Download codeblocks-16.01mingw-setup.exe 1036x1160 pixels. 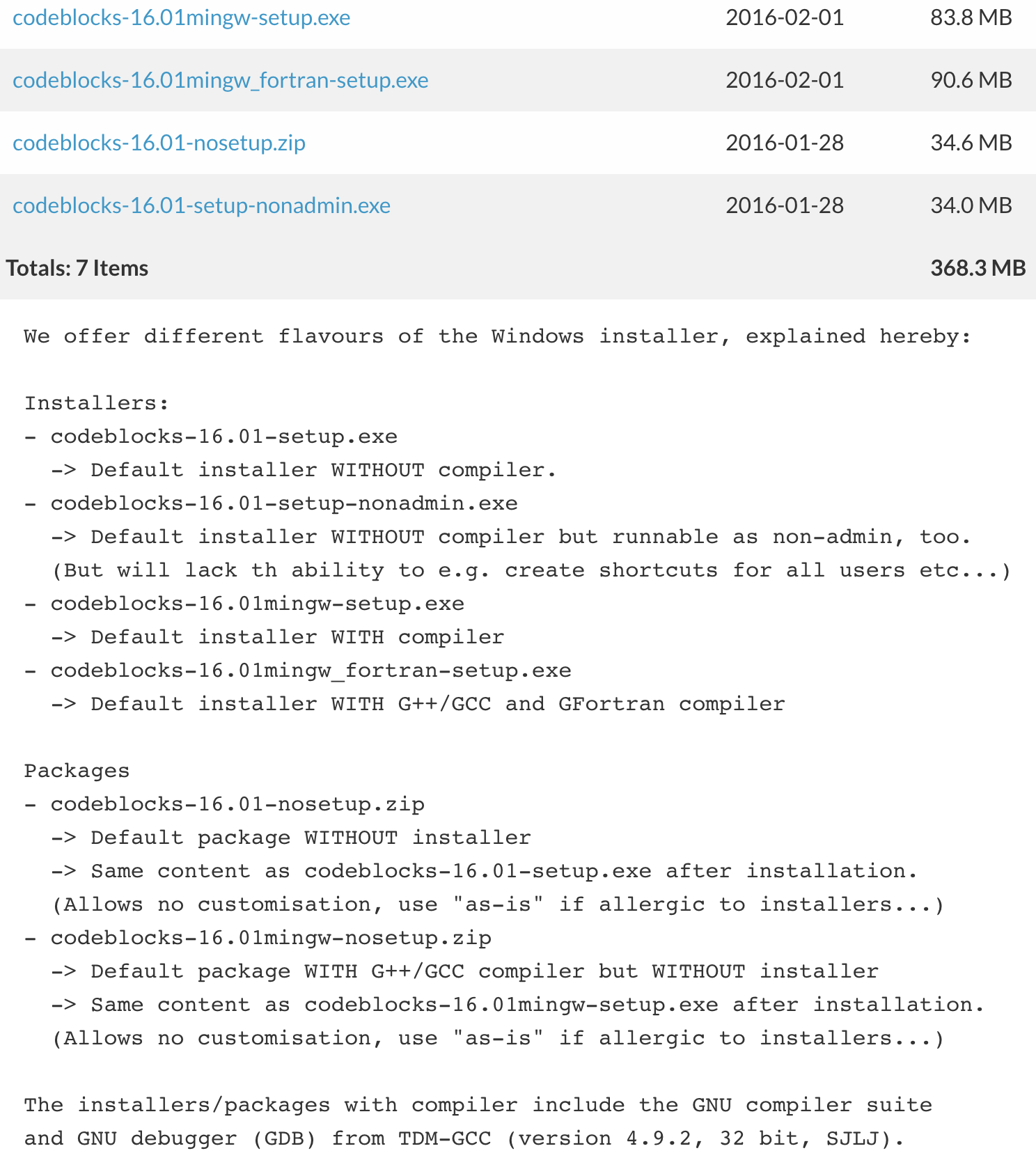point(181,18)
